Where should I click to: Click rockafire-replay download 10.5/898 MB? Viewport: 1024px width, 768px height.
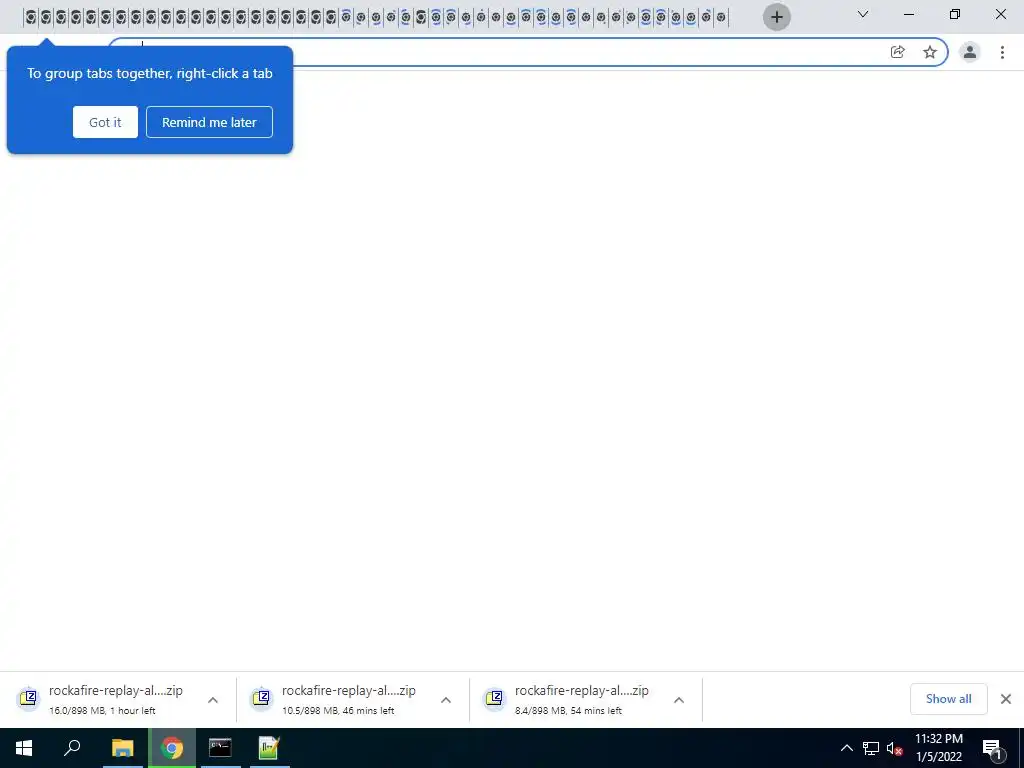tap(353, 699)
